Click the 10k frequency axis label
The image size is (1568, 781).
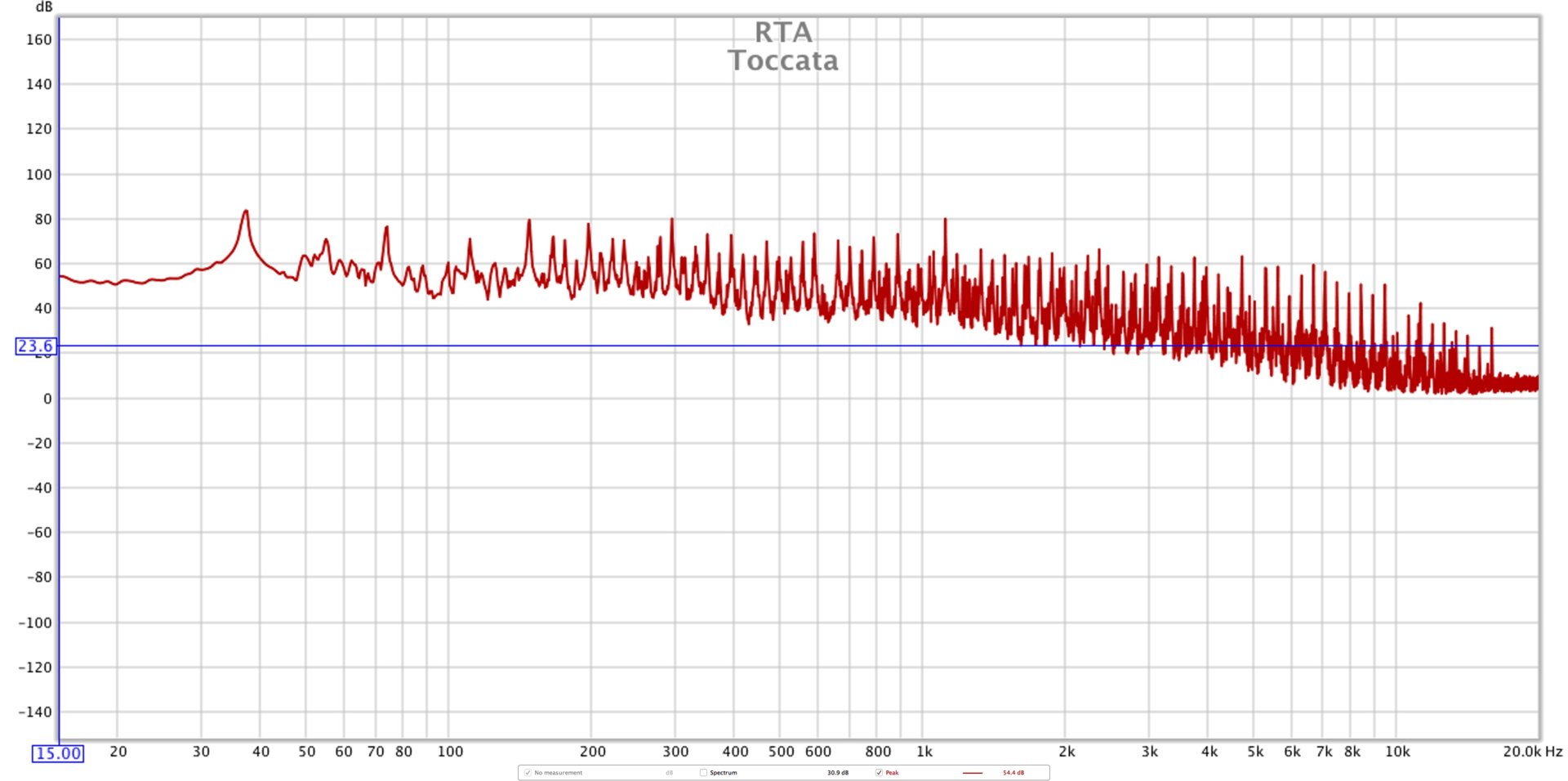[1397, 752]
